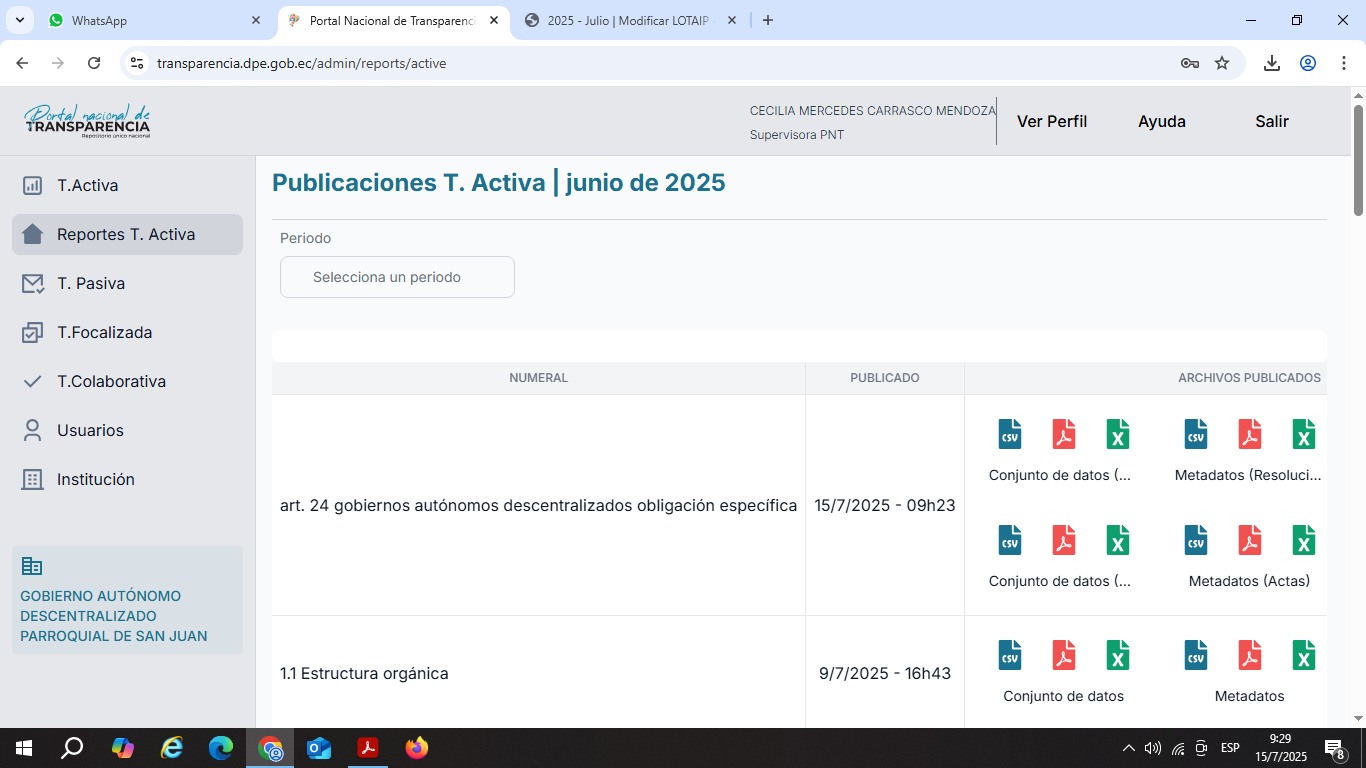Open PDF of Metadatos (Actas)
The height and width of the screenshot is (768, 1366).
click(x=1250, y=540)
